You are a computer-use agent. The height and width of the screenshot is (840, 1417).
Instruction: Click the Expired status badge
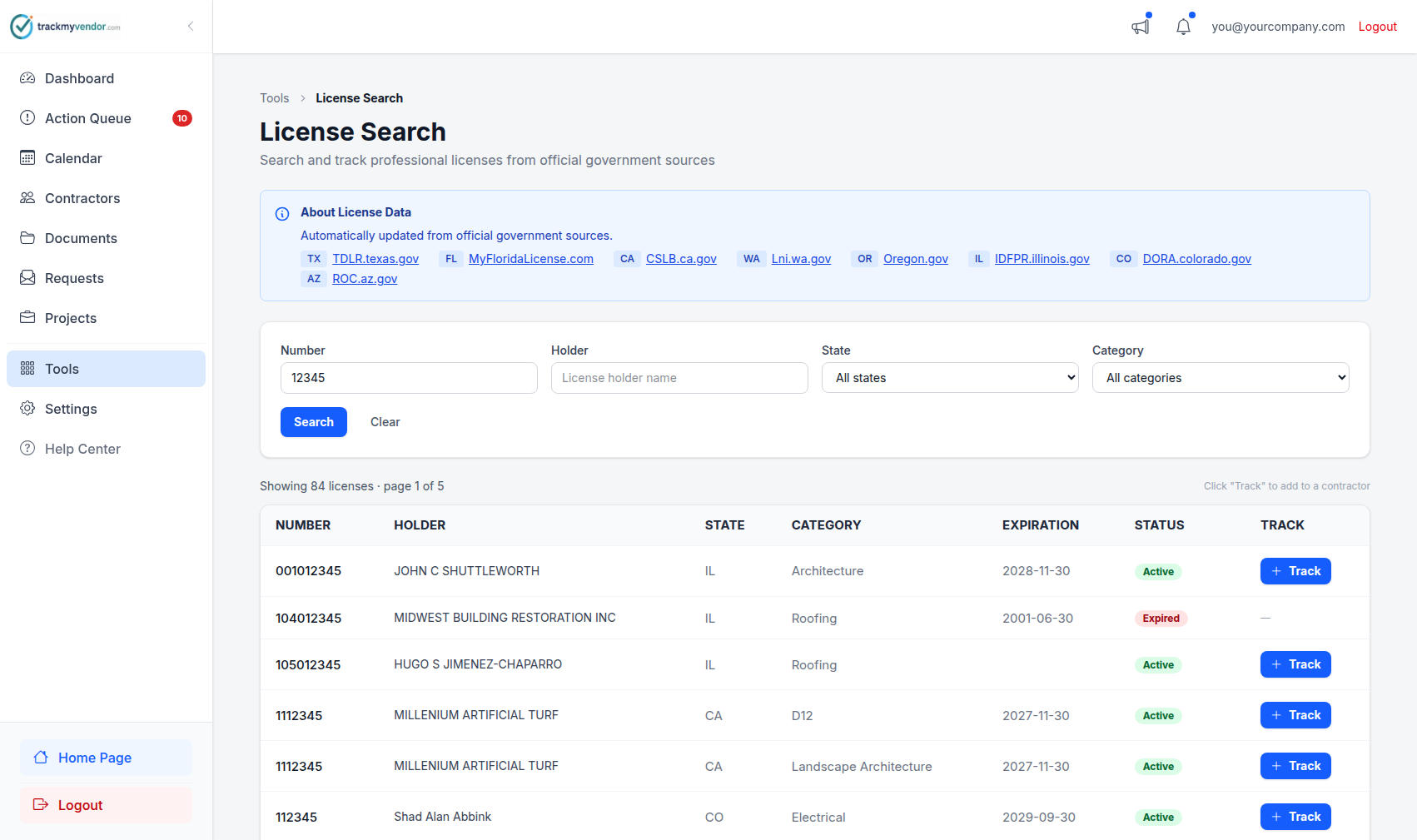point(1161,619)
